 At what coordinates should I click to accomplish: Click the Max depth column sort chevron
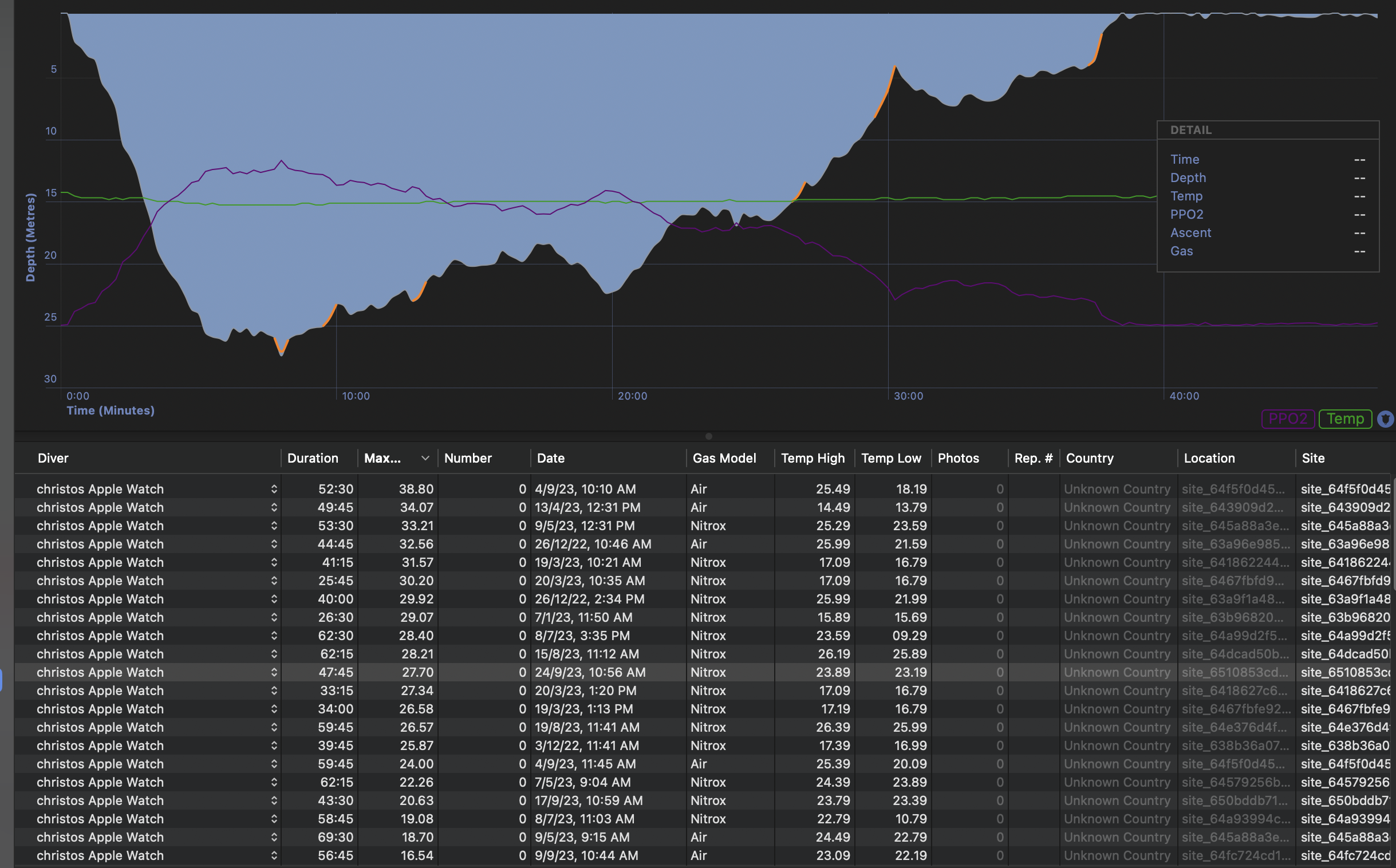[x=425, y=458]
